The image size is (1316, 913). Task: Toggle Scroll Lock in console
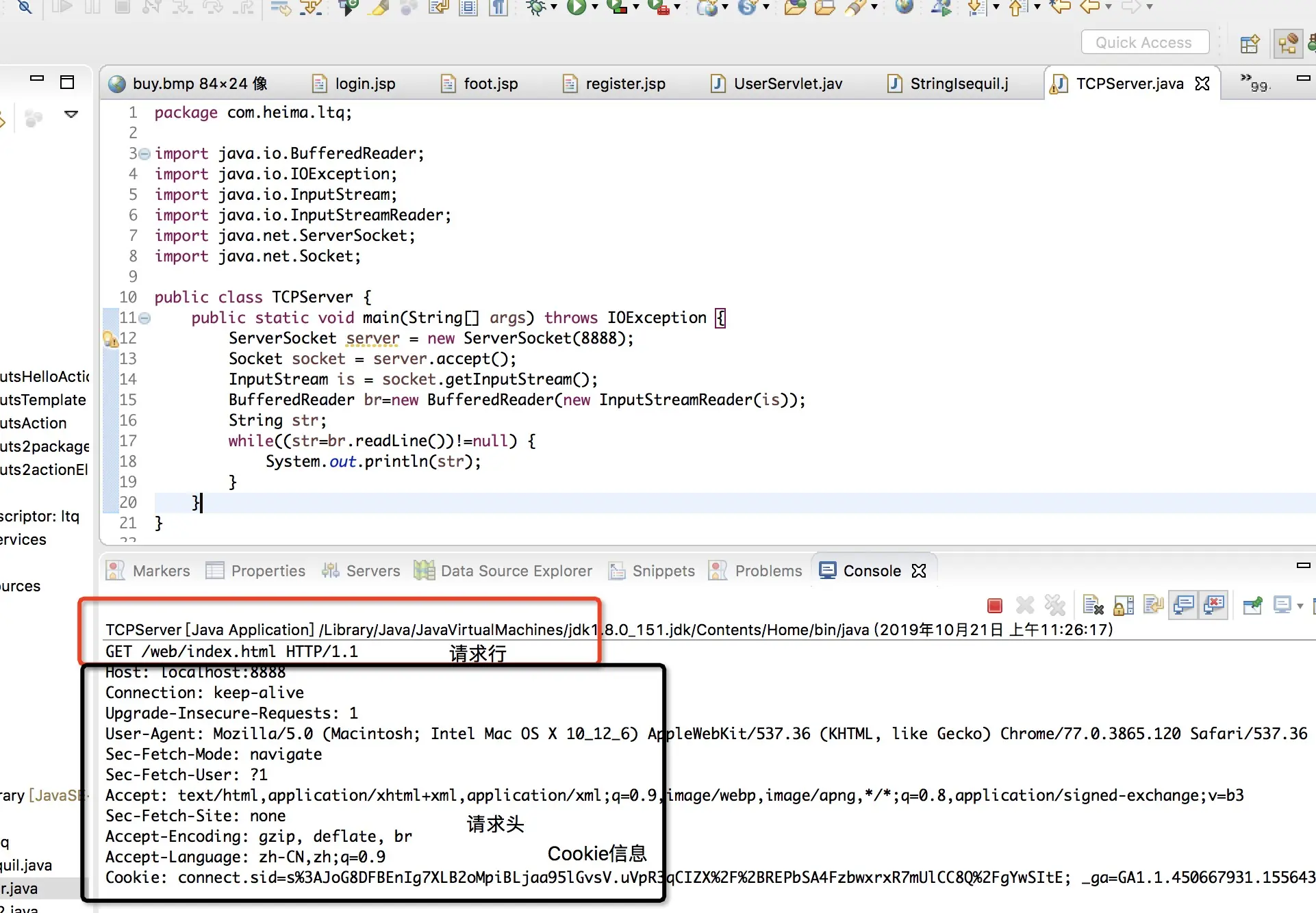(x=1124, y=605)
